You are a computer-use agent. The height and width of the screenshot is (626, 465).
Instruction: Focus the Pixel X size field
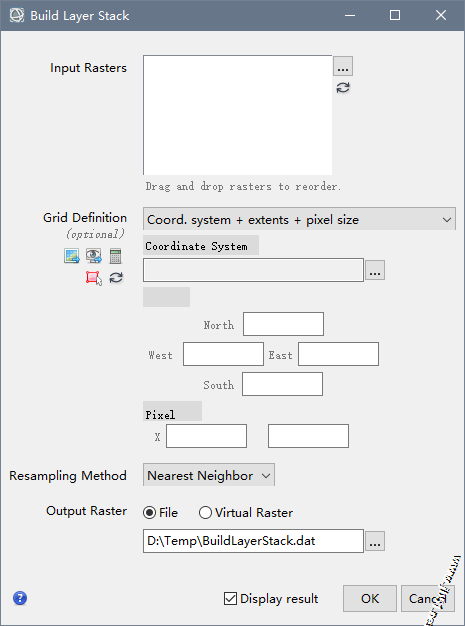point(206,436)
